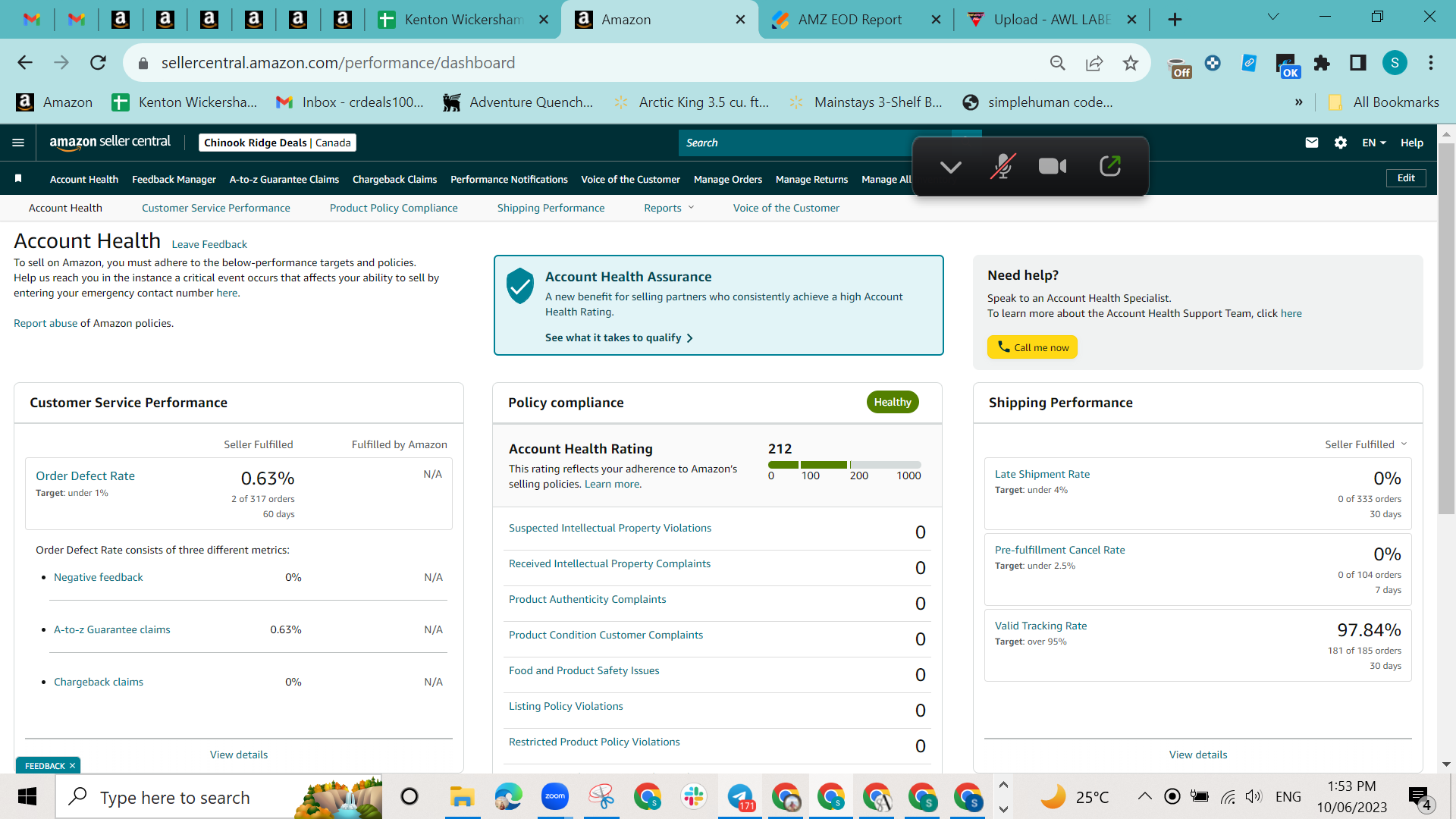Expand the Reports dropdown
Screen dimensions: 1456x819
click(669, 208)
